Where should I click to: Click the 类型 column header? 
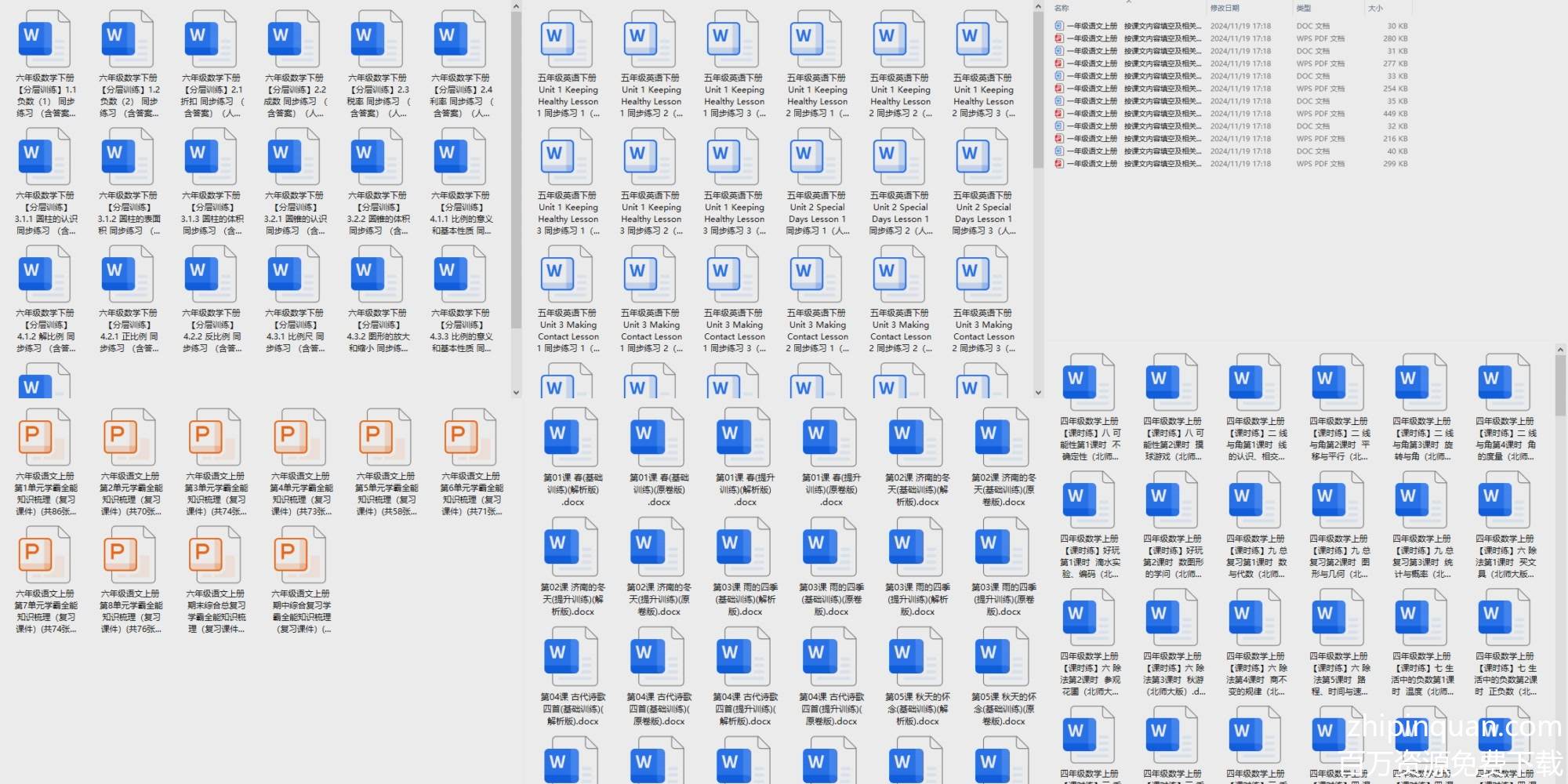[1304, 8]
